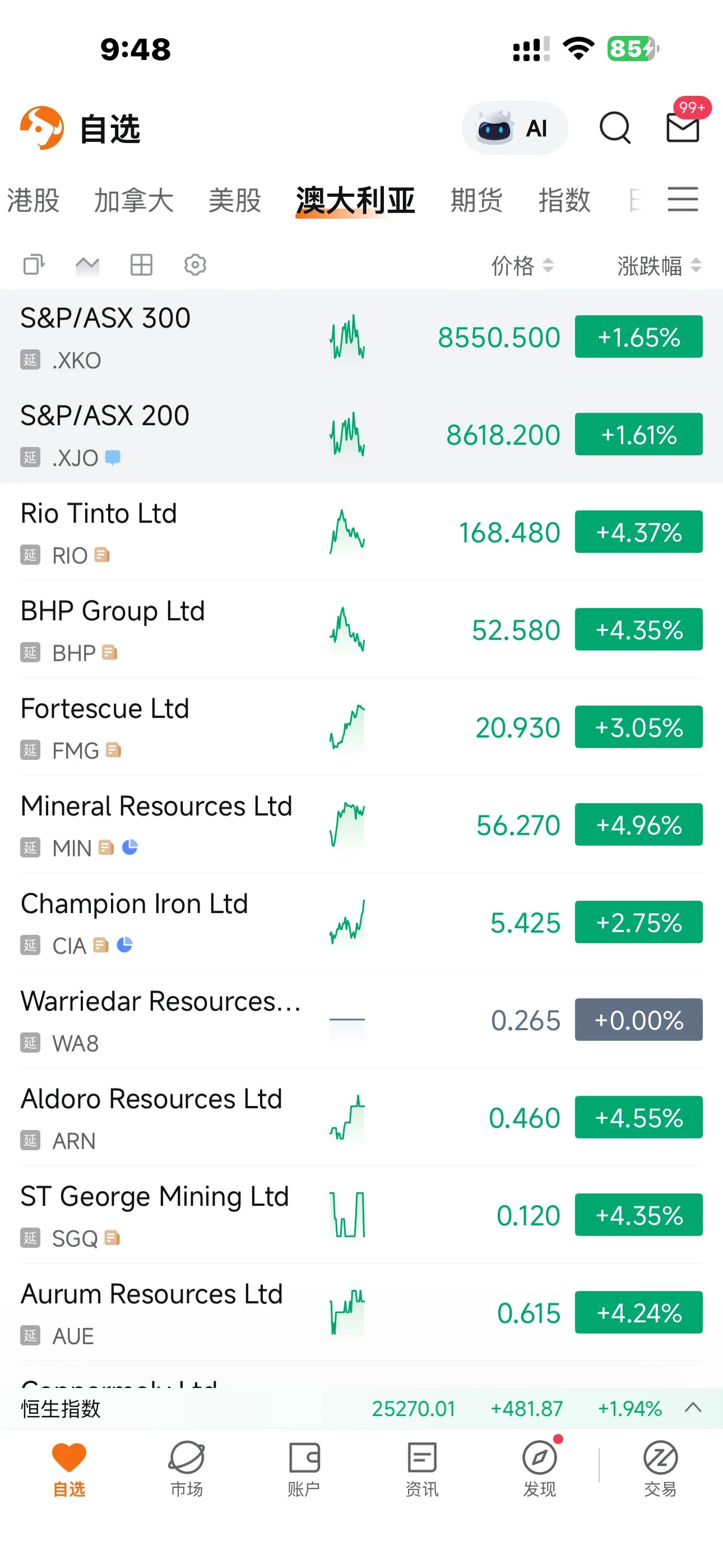Switch to the 美股 tab
Image resolution: width=723 pixels, height=1568 pixels.
pos(234,200)
